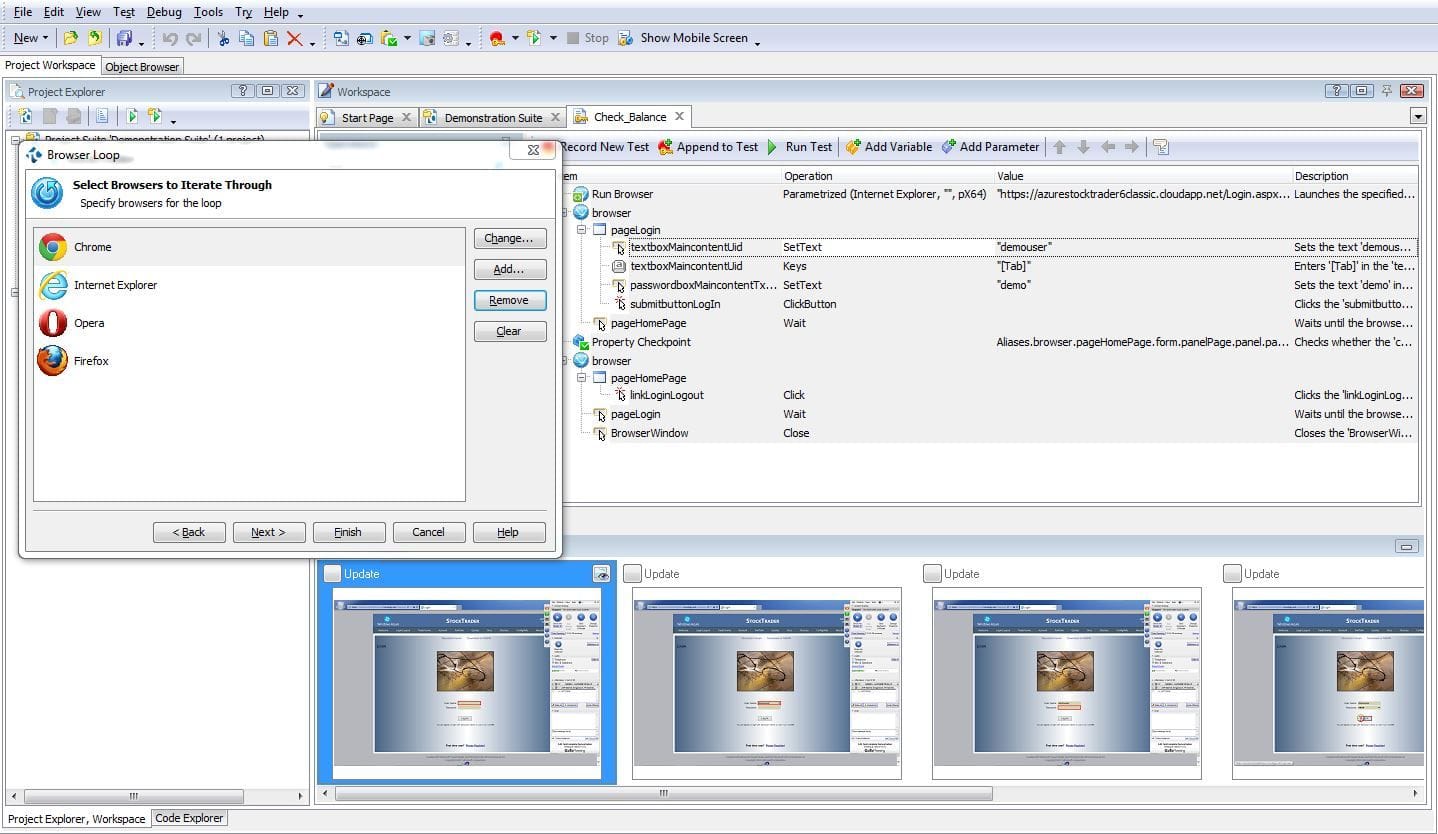Viewport: 1438px width, 834px height.
Task: Tick the Update checkbox above the second screenshot thumbnail
Action: pos(632,573)
